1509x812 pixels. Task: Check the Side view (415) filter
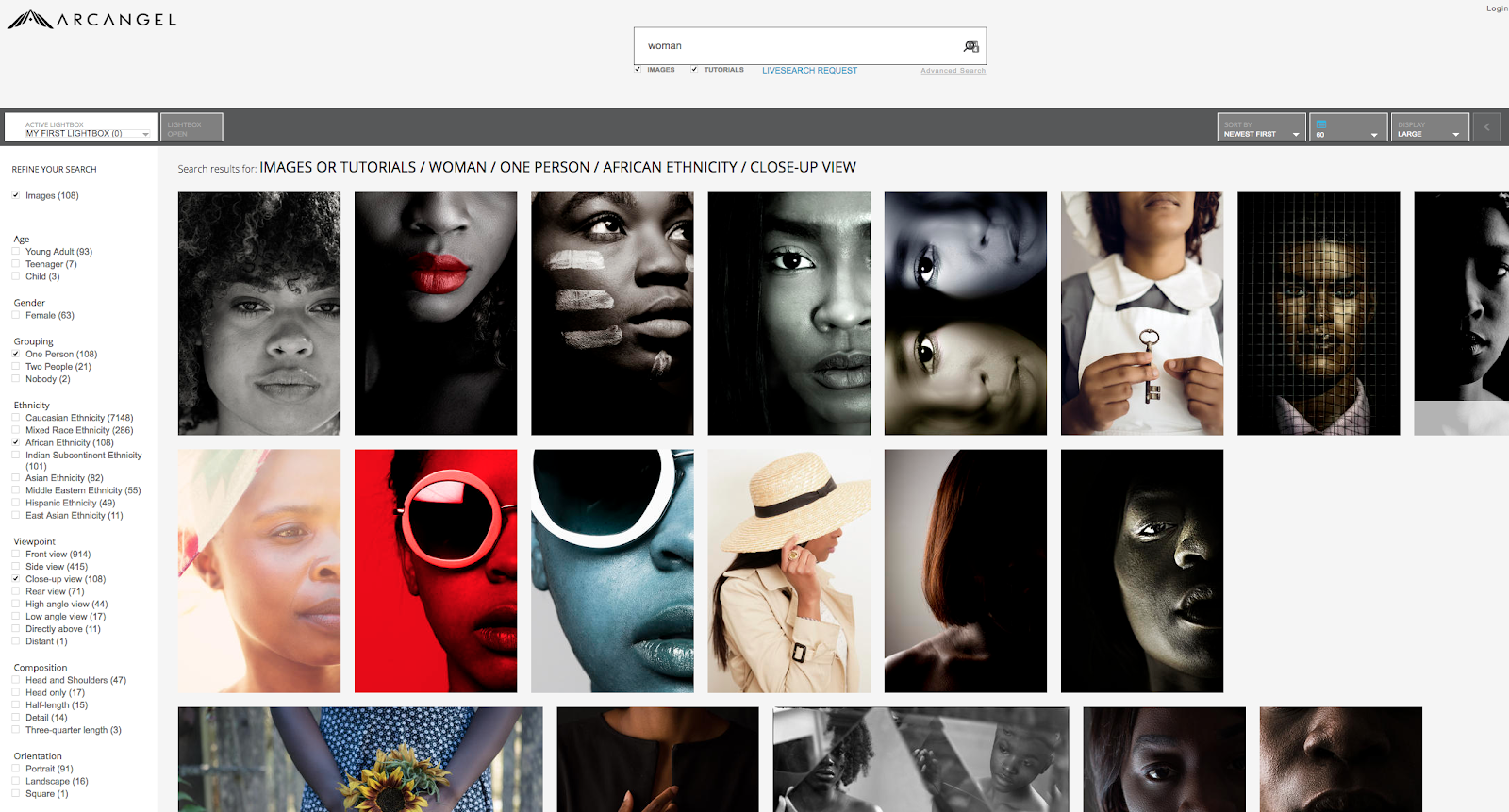[x=16, y=567]
